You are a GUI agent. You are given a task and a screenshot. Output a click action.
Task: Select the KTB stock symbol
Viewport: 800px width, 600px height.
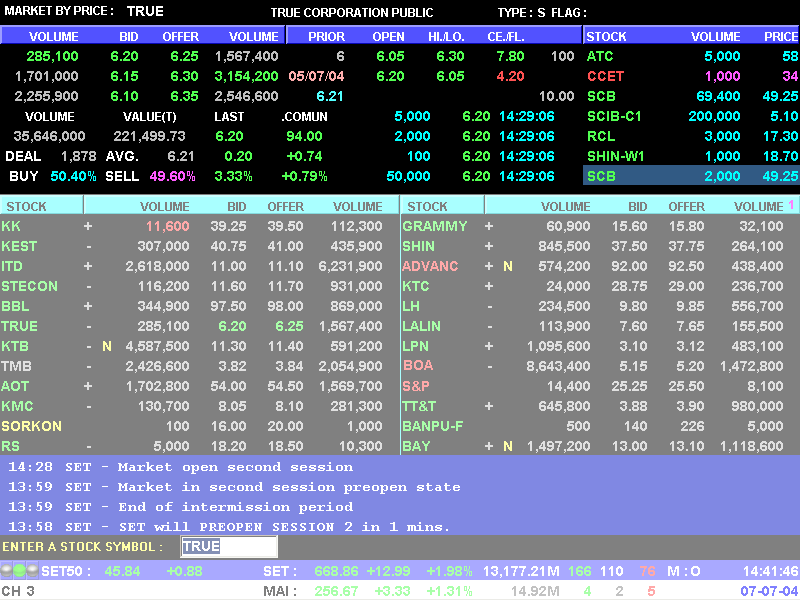point(15,346)
